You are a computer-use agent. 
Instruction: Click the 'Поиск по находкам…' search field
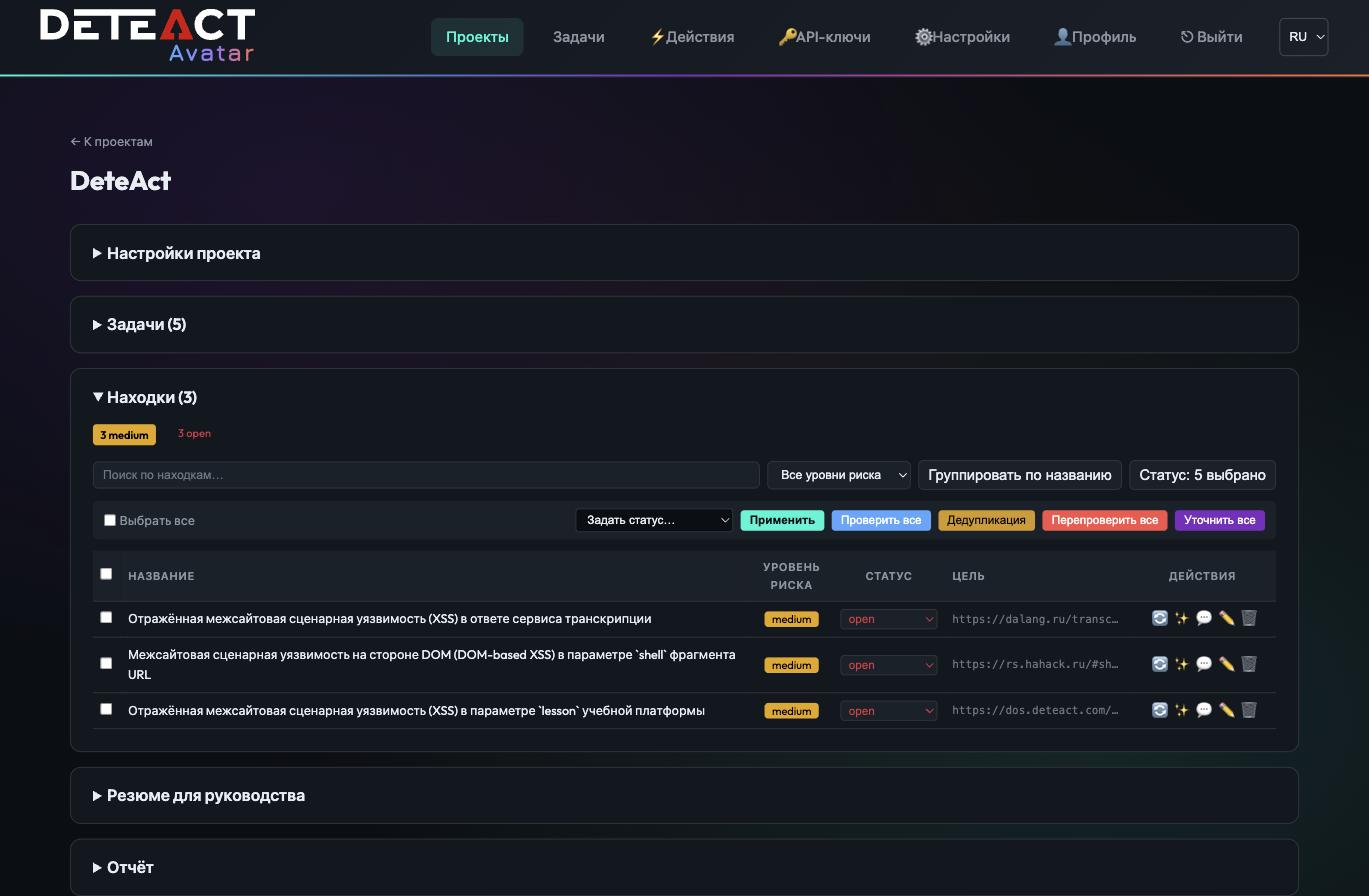(x=426, y=475)
